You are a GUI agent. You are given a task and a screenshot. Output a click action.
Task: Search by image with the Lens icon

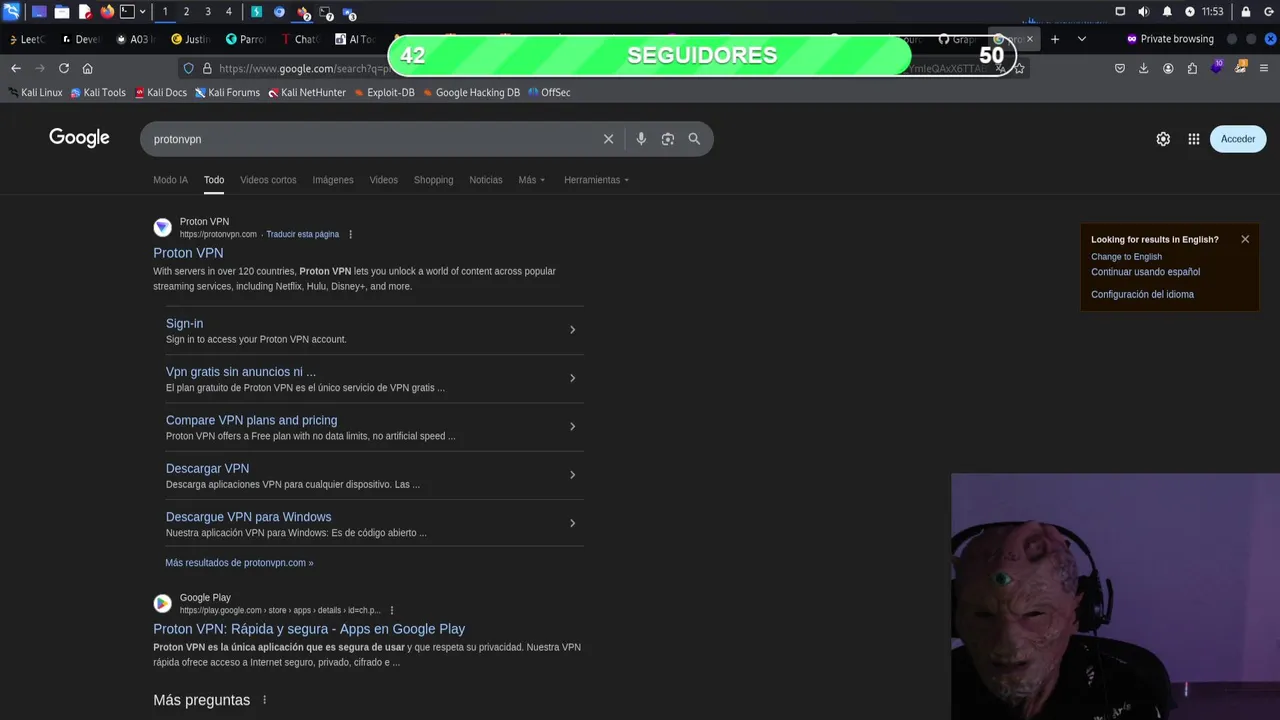(668, 139)
